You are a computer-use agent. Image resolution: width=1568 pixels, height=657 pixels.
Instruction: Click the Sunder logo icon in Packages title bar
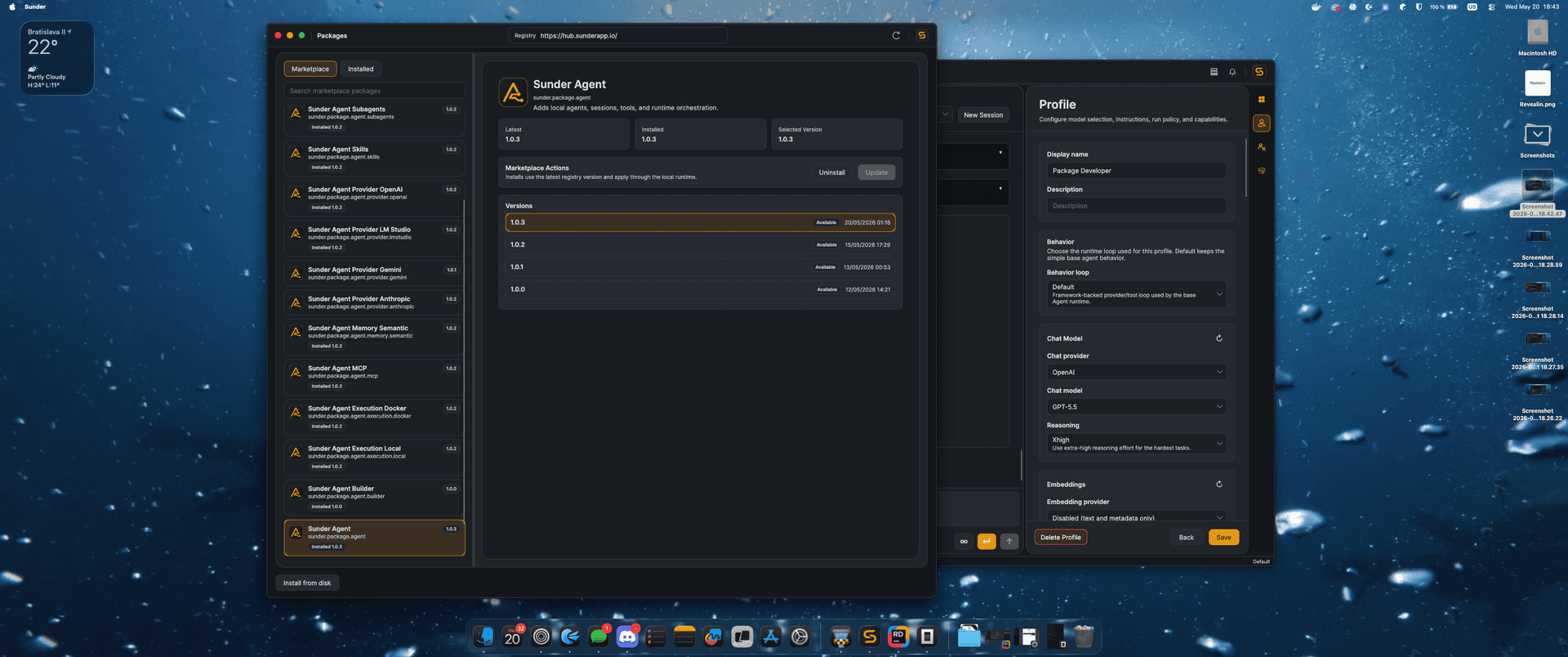pyautogui.click(x=922, y=35)
